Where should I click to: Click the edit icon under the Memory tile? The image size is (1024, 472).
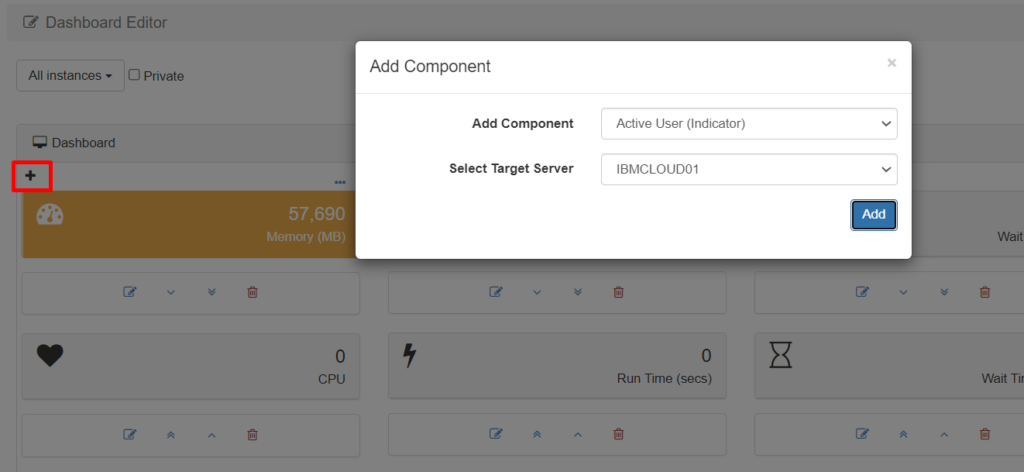point(129,292)
